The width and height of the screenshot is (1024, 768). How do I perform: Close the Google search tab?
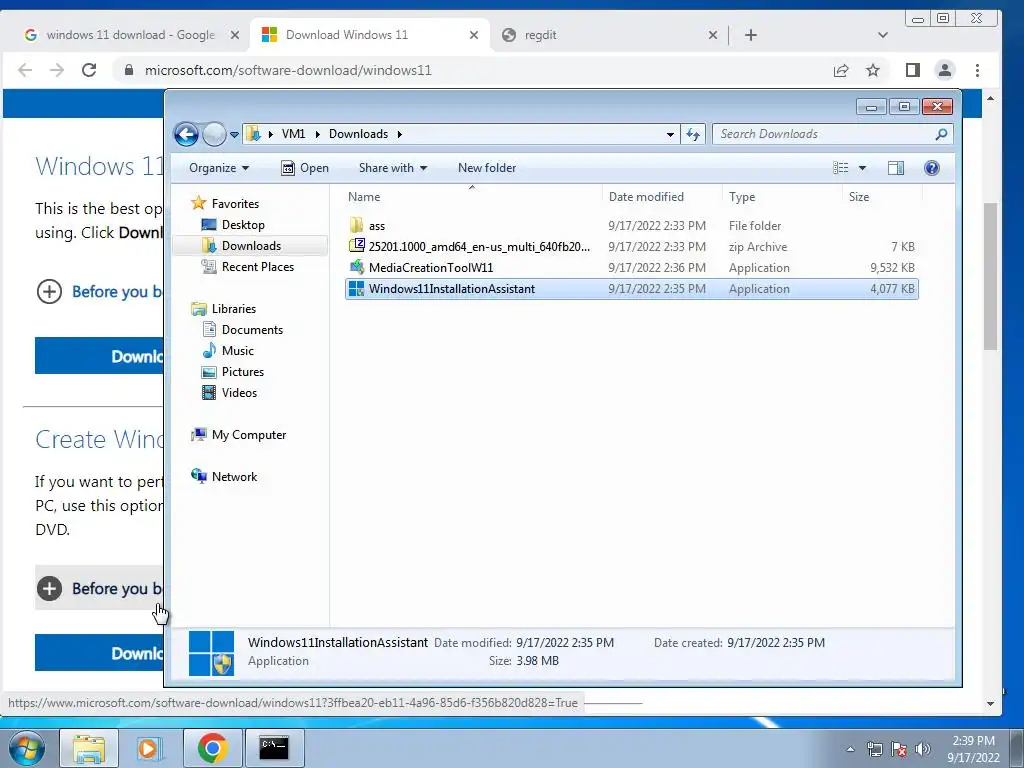coord(235,35)
